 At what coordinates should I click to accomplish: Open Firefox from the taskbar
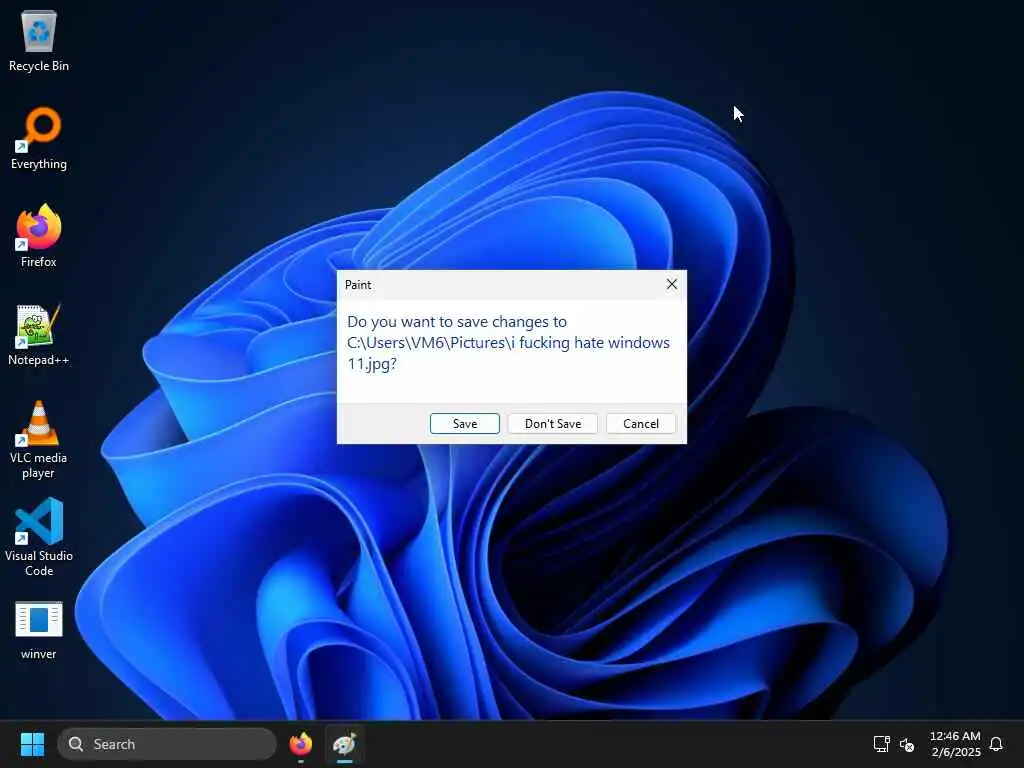tap(300, 744)
